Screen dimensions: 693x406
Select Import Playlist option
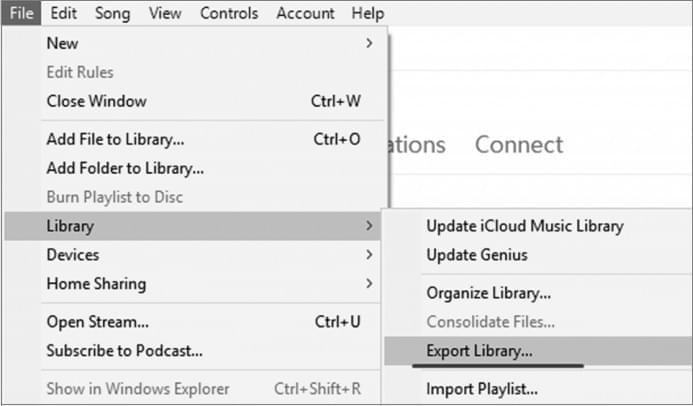pyautogui.click(x=482, y=389)
